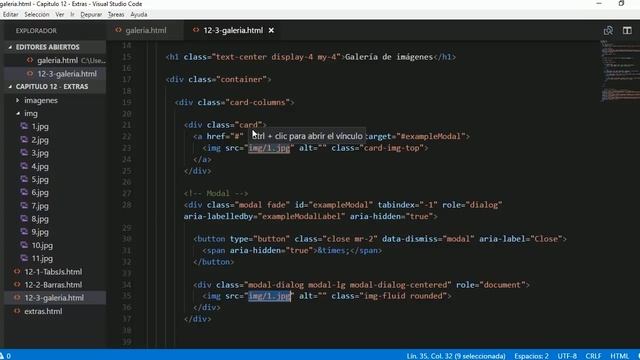Split the editor with split icon
This screenshot has height=360, width=640.
click(627, 31)
